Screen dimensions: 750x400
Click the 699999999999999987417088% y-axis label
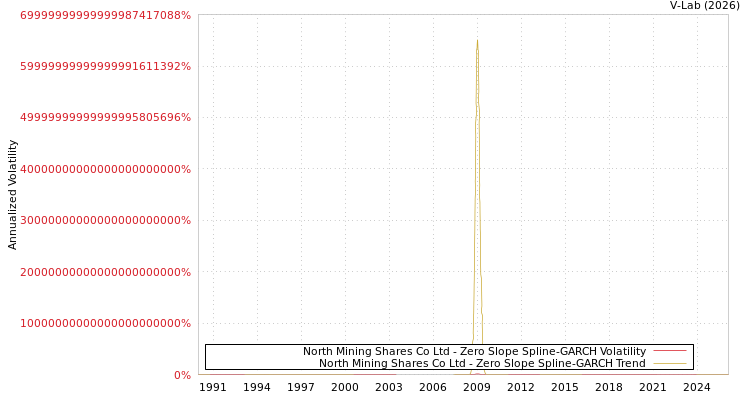tap(105, 15)
